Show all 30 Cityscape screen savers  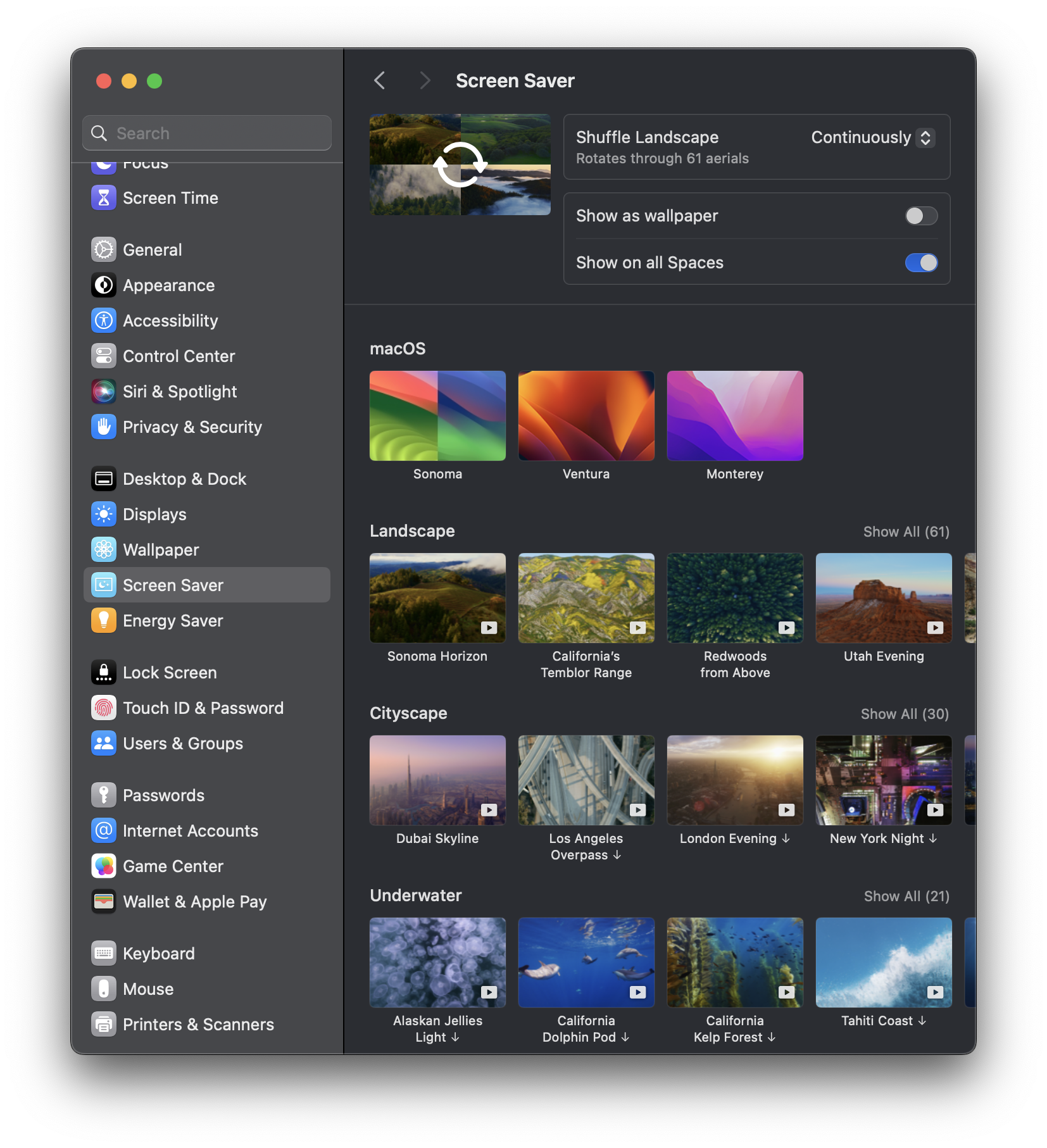pos(905,714)
